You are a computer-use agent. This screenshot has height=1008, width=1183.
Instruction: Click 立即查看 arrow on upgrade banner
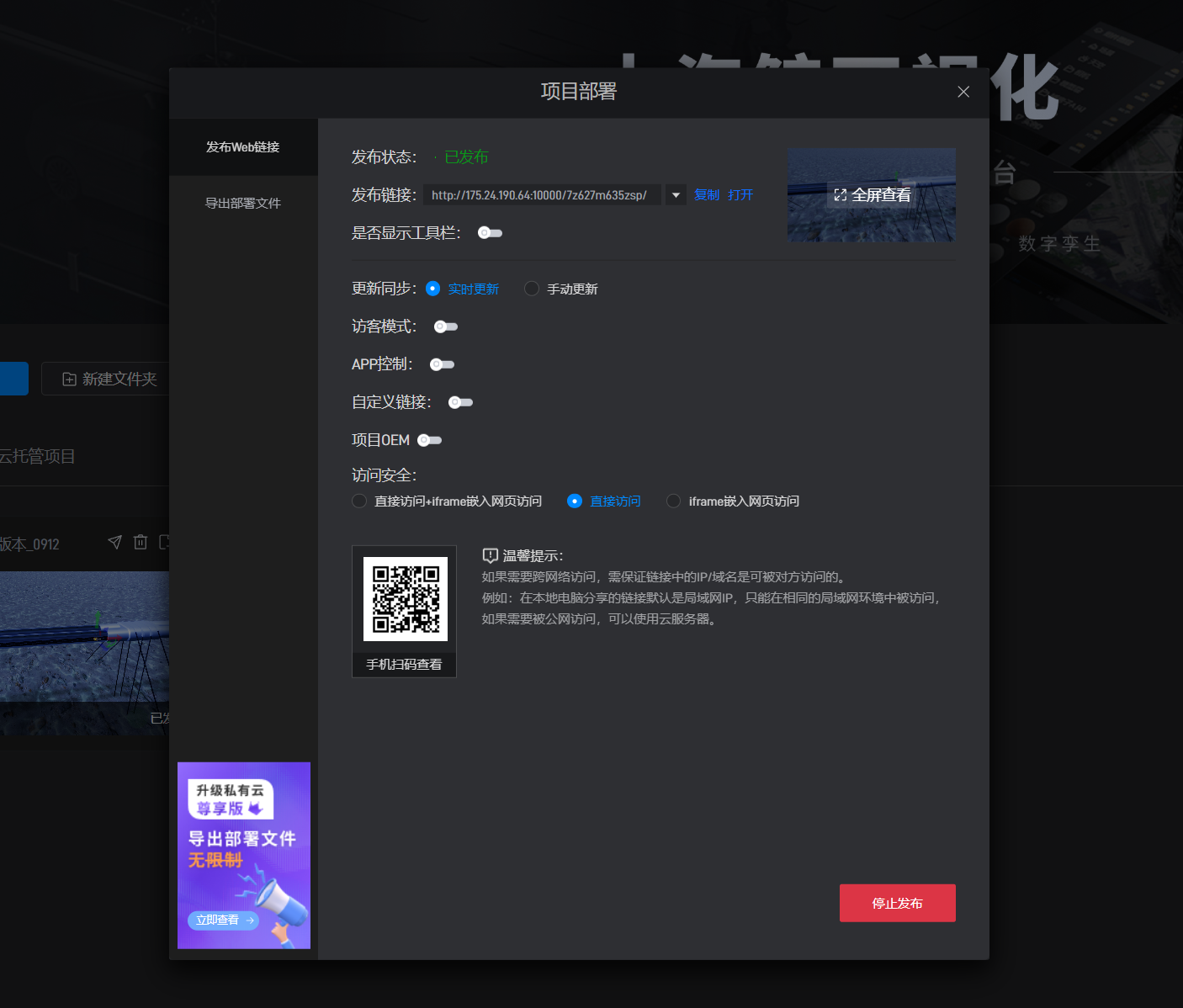click(250, 920)
